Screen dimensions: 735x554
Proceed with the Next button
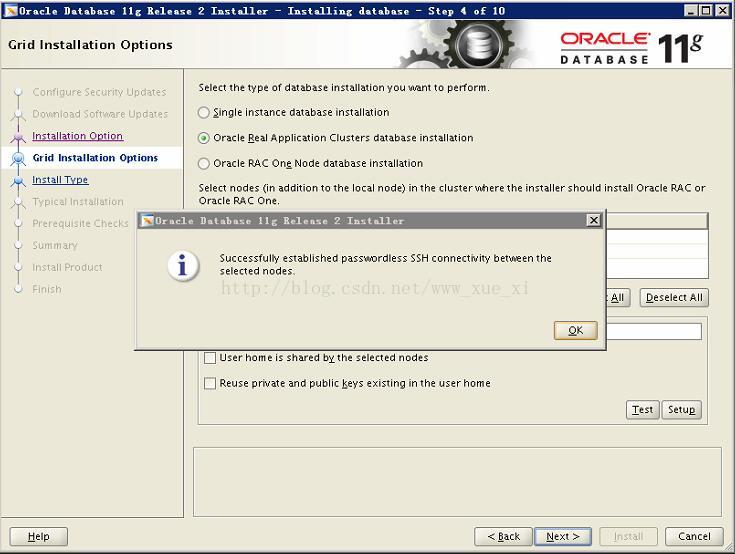click(562, 536)
